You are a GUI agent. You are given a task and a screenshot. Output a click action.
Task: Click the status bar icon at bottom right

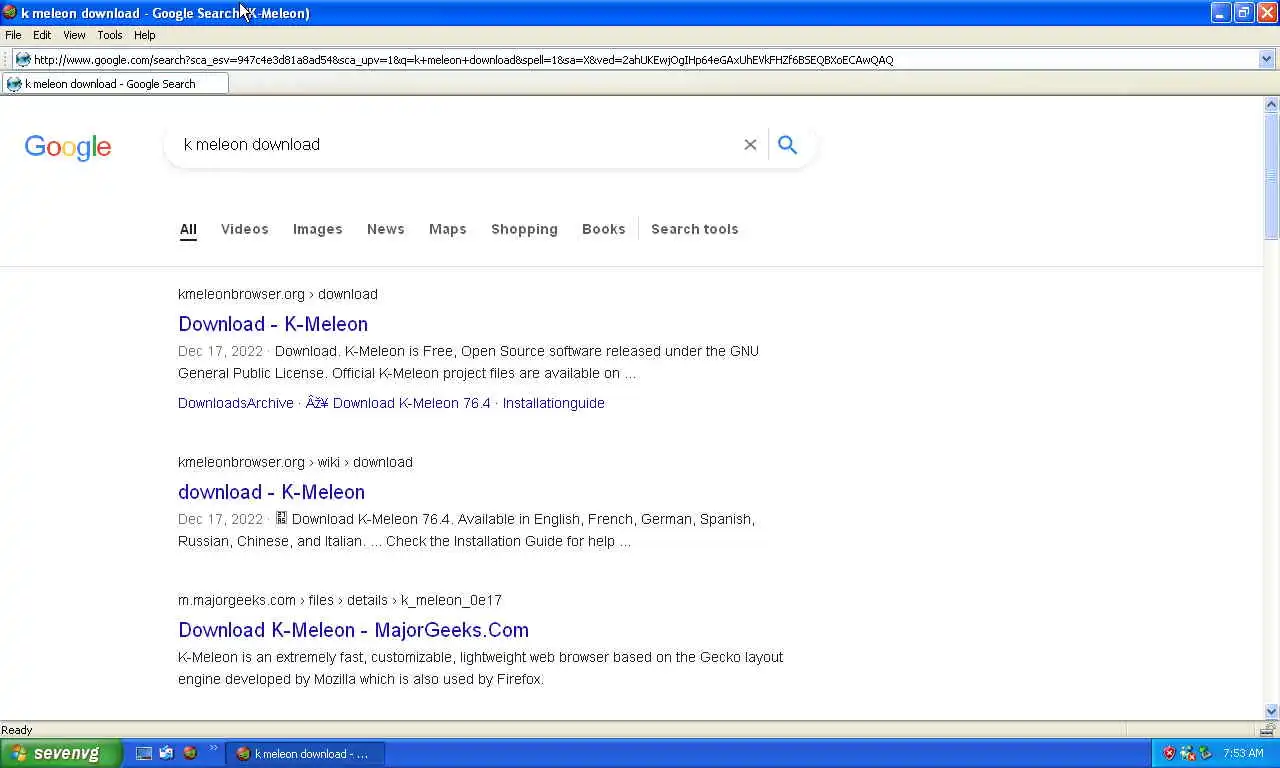pos(1269,729)
